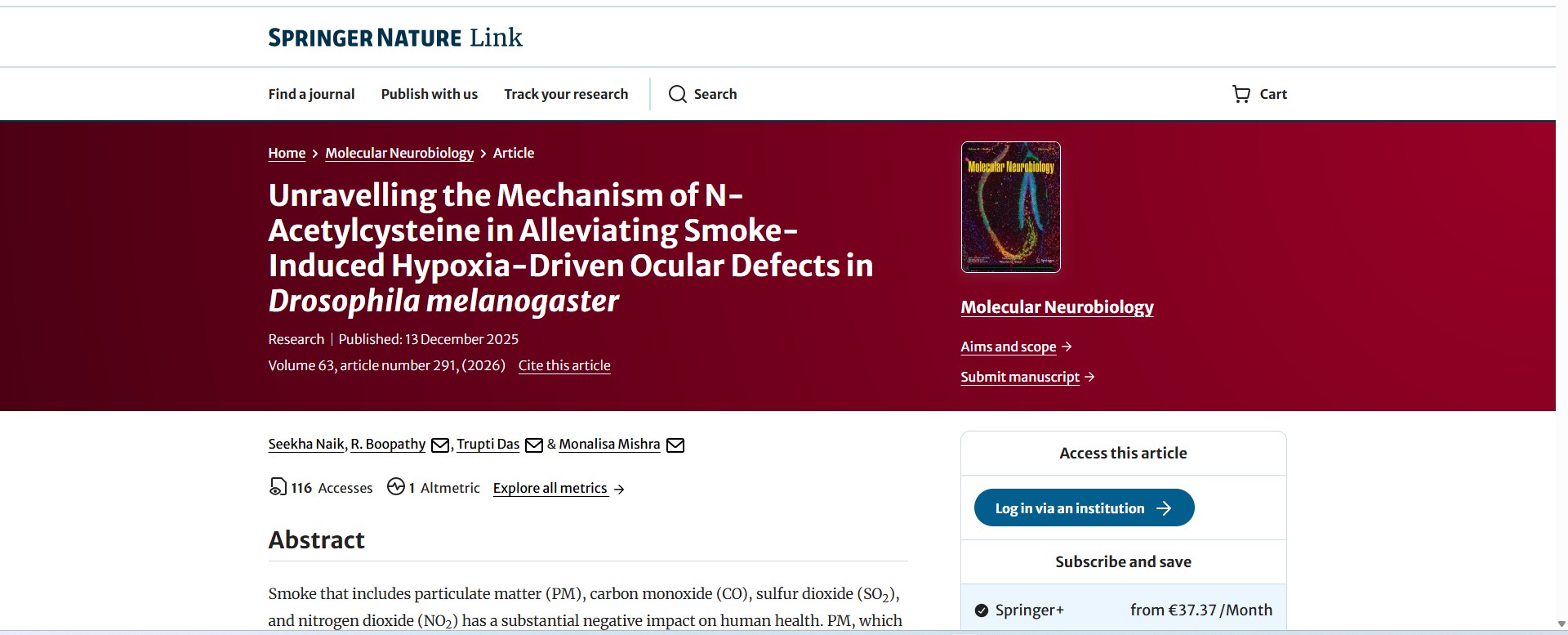Click the scrollbar down arrow
Viewport: 1568px width, 635px height.
pyautogui.click(x=1561, y=624)
